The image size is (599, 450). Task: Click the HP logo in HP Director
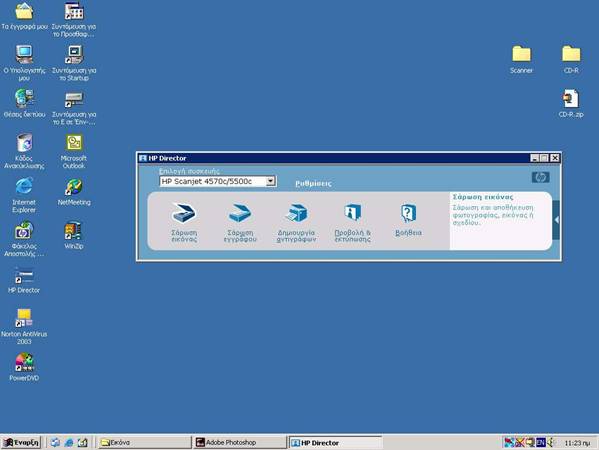pyautogui.click(x=541, y=177)
